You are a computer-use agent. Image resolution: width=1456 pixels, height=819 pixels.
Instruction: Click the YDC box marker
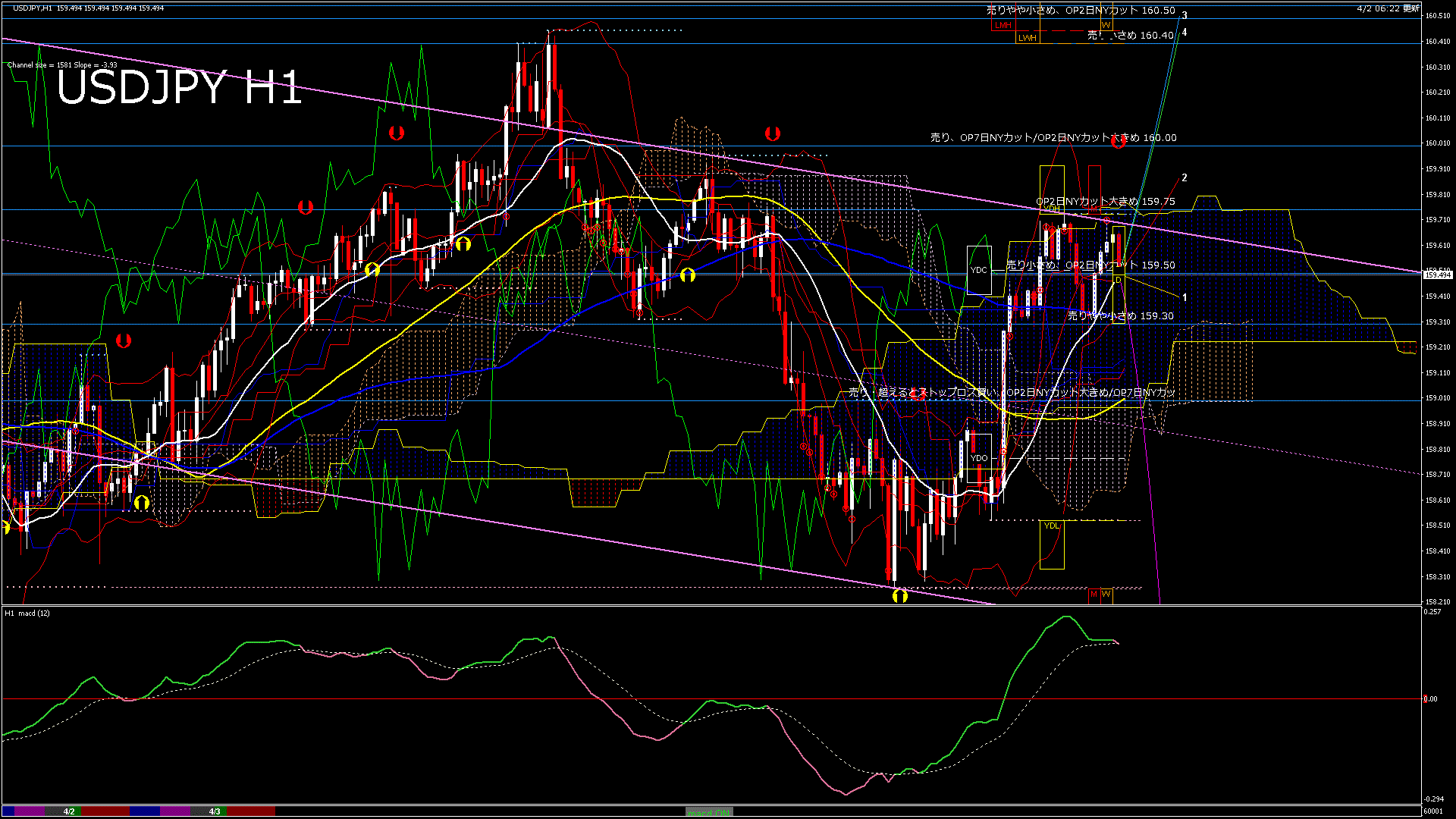tap(979, 270)
